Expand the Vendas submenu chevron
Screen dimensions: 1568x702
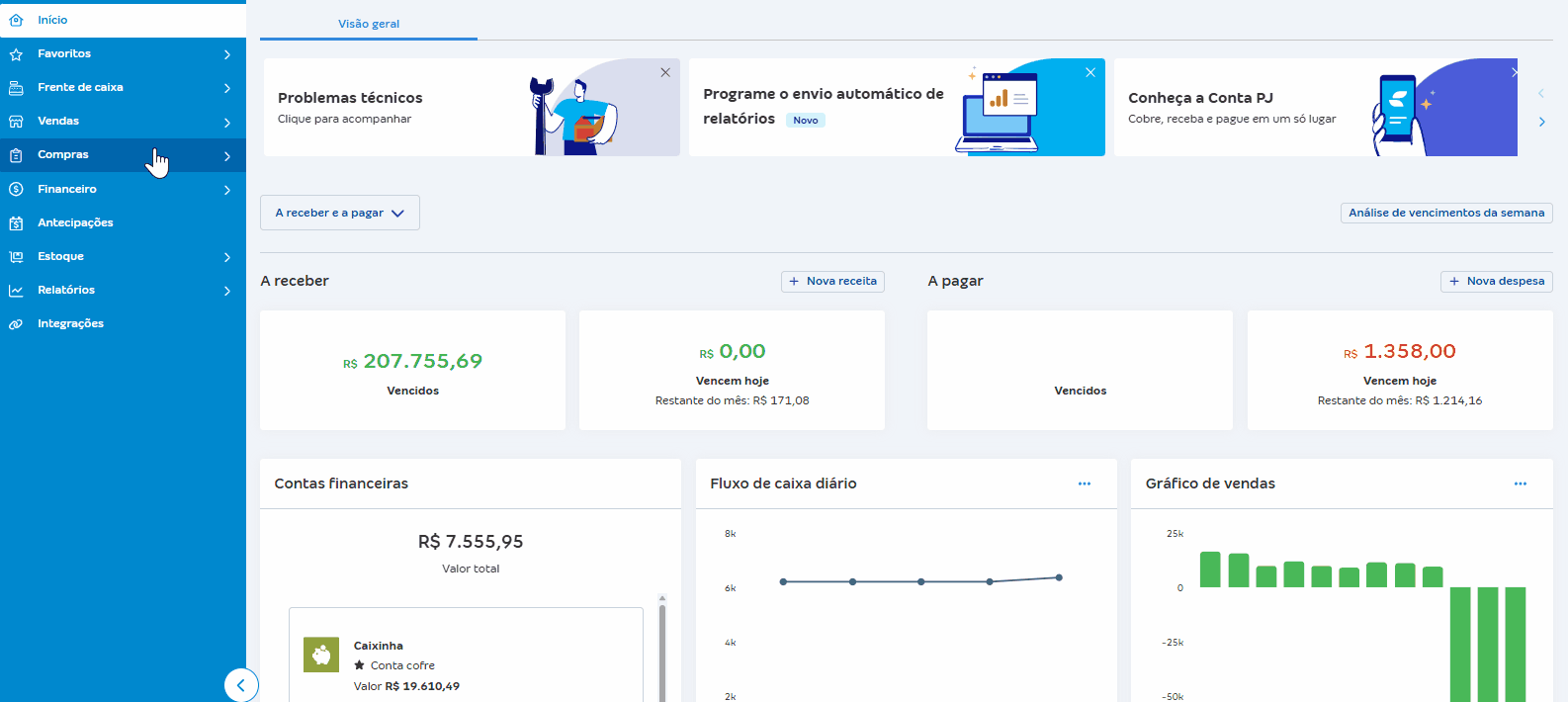tap(227, 123)
